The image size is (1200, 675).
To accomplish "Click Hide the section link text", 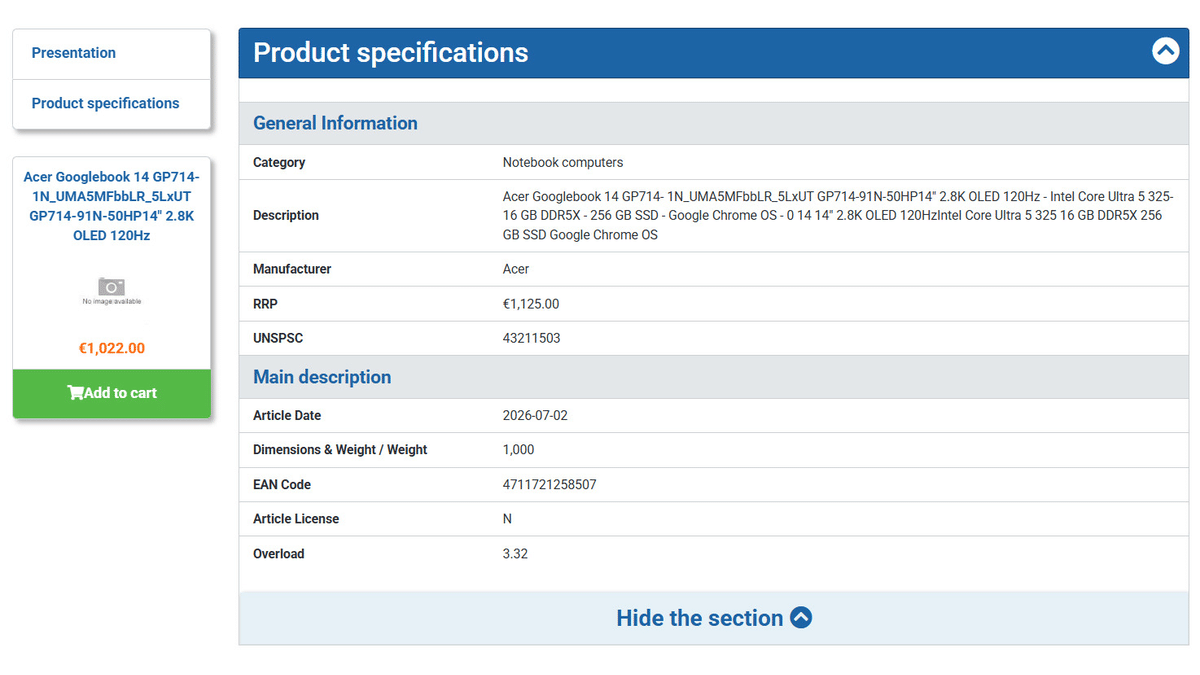I will pos(699,618).
